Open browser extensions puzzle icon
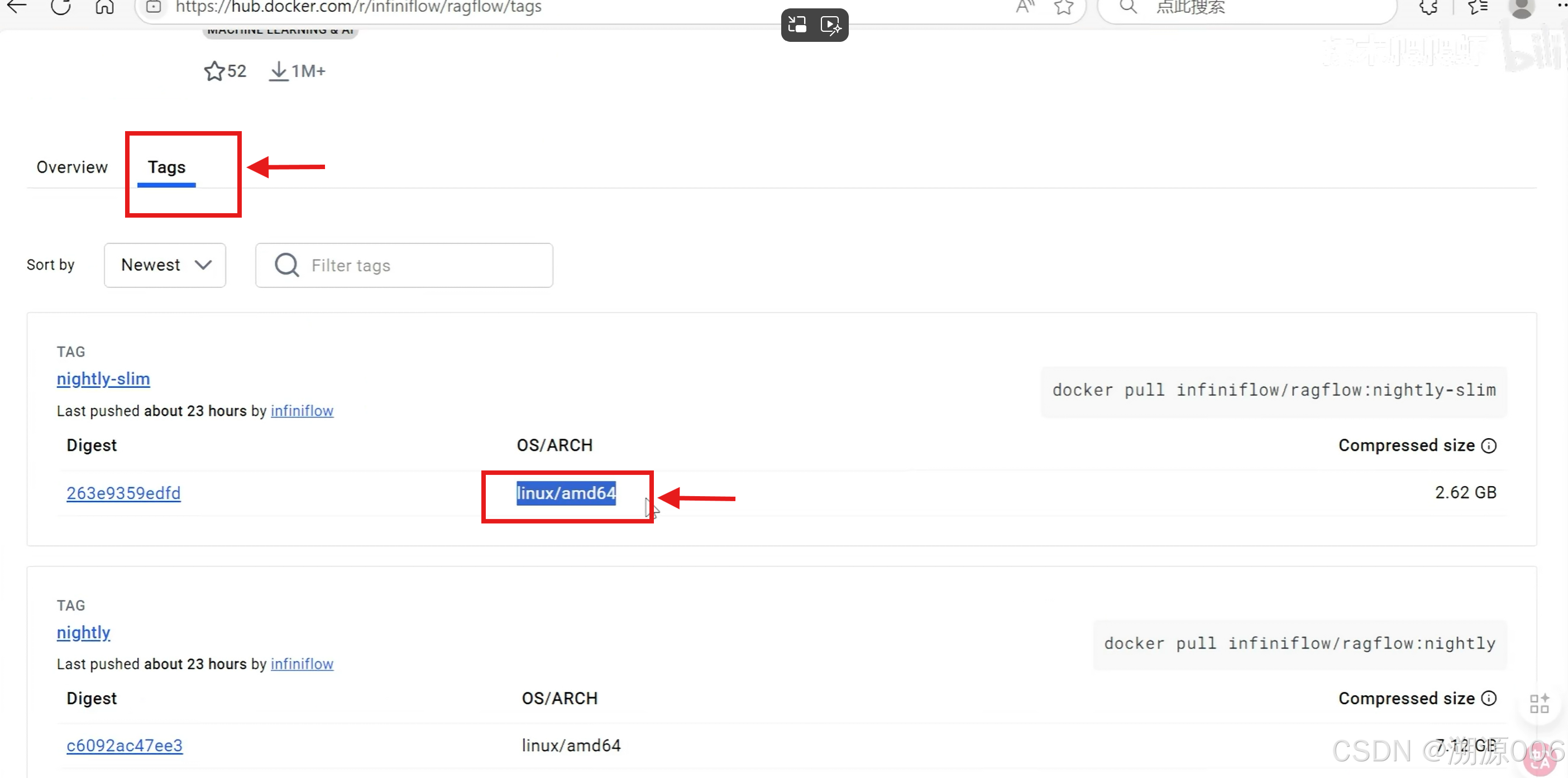 (1428, 7)
